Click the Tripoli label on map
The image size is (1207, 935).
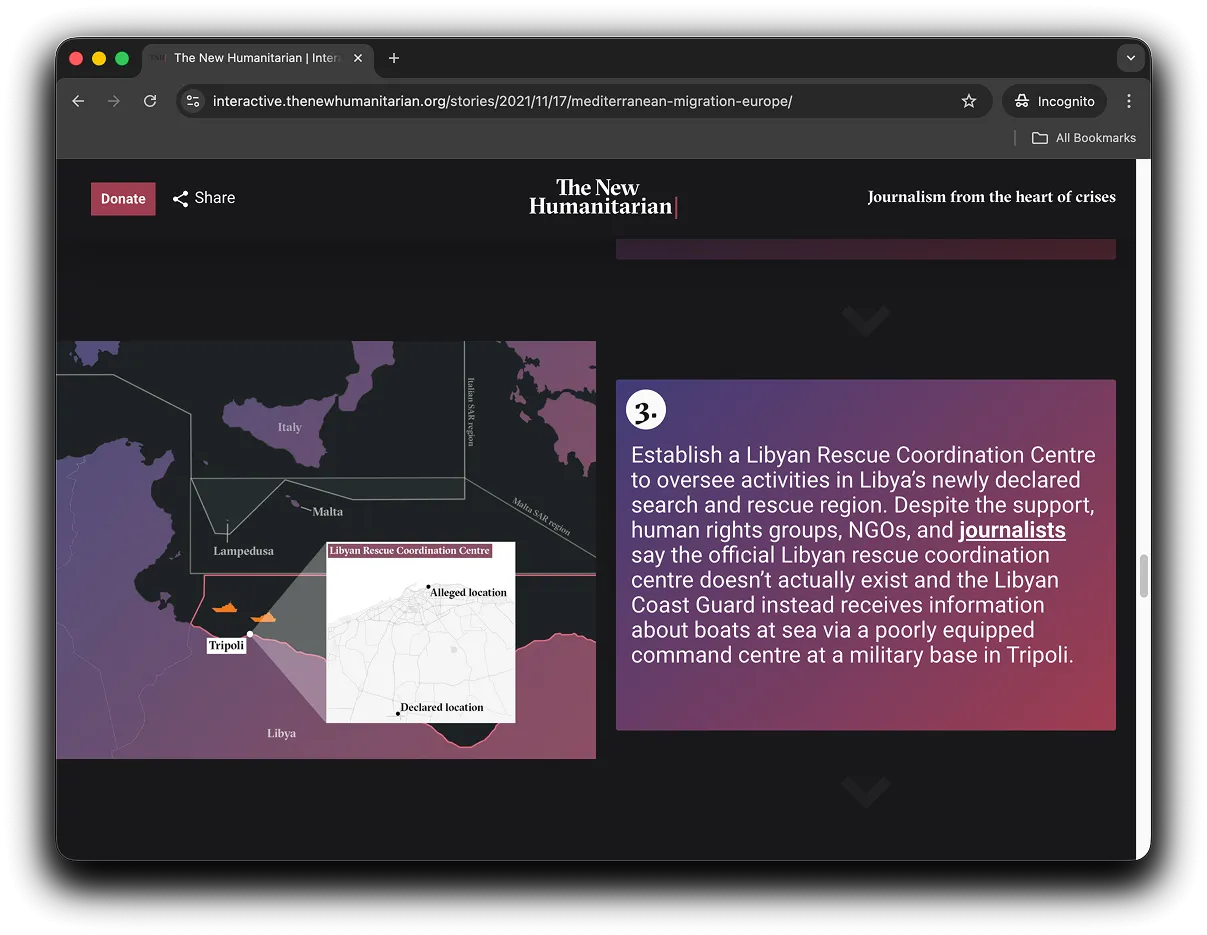(226, 645)
